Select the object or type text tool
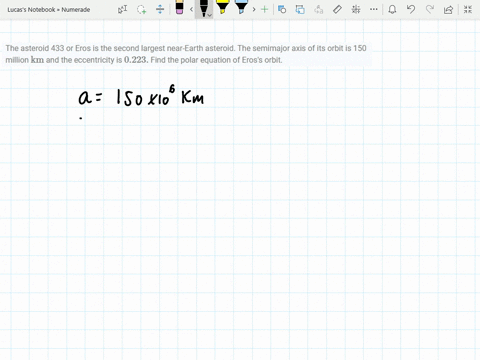Image resolution: width=480 pixels, height=360 pixels. 122,9
